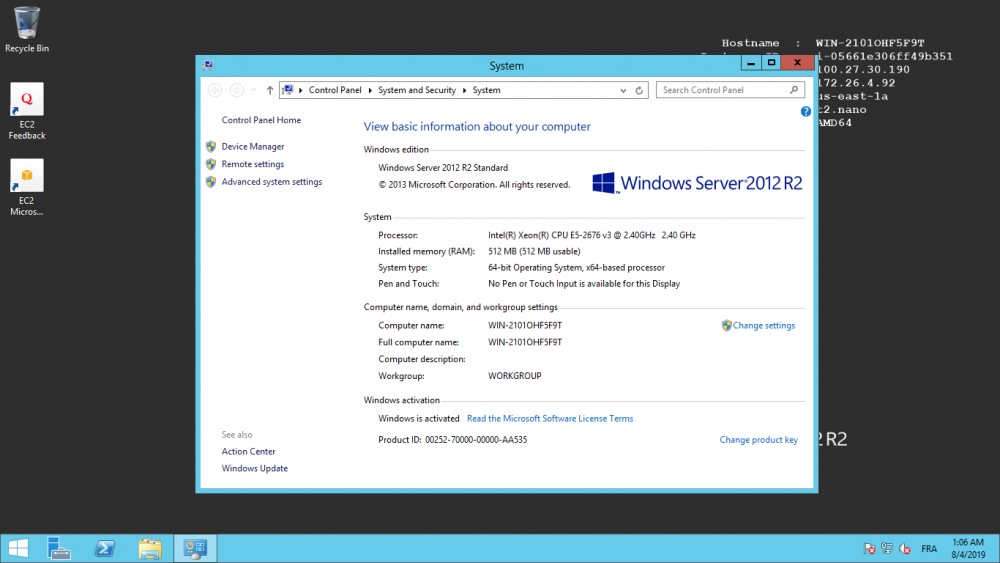1000x563 pixels.
Task: Click the shield beside Advanced system settings
Action: [x=211, y=182]
